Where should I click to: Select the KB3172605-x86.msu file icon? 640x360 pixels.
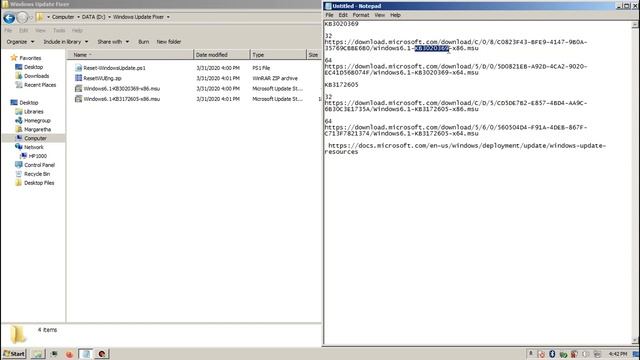coord(78,99)
